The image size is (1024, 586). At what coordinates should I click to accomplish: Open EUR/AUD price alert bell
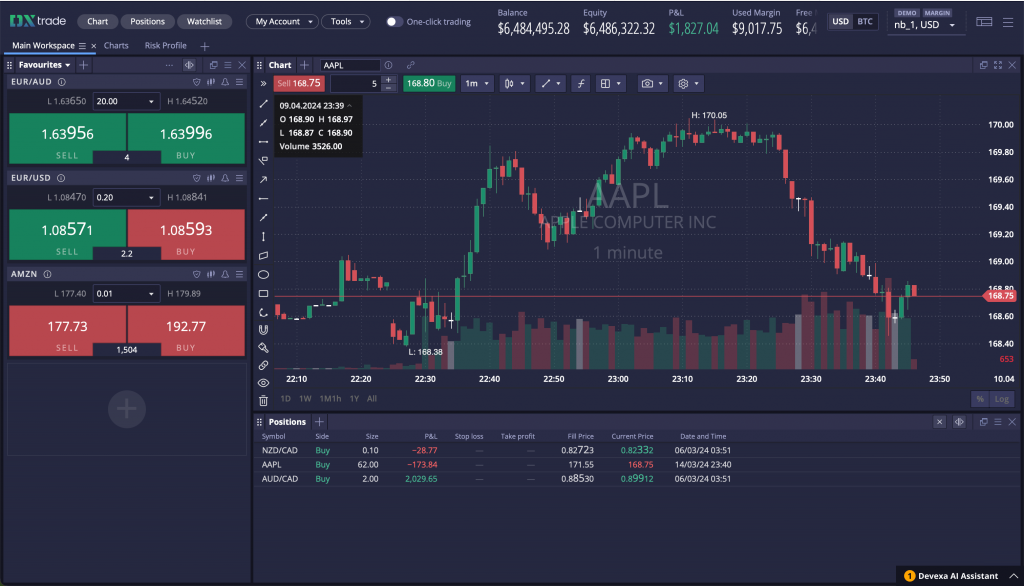225,82
